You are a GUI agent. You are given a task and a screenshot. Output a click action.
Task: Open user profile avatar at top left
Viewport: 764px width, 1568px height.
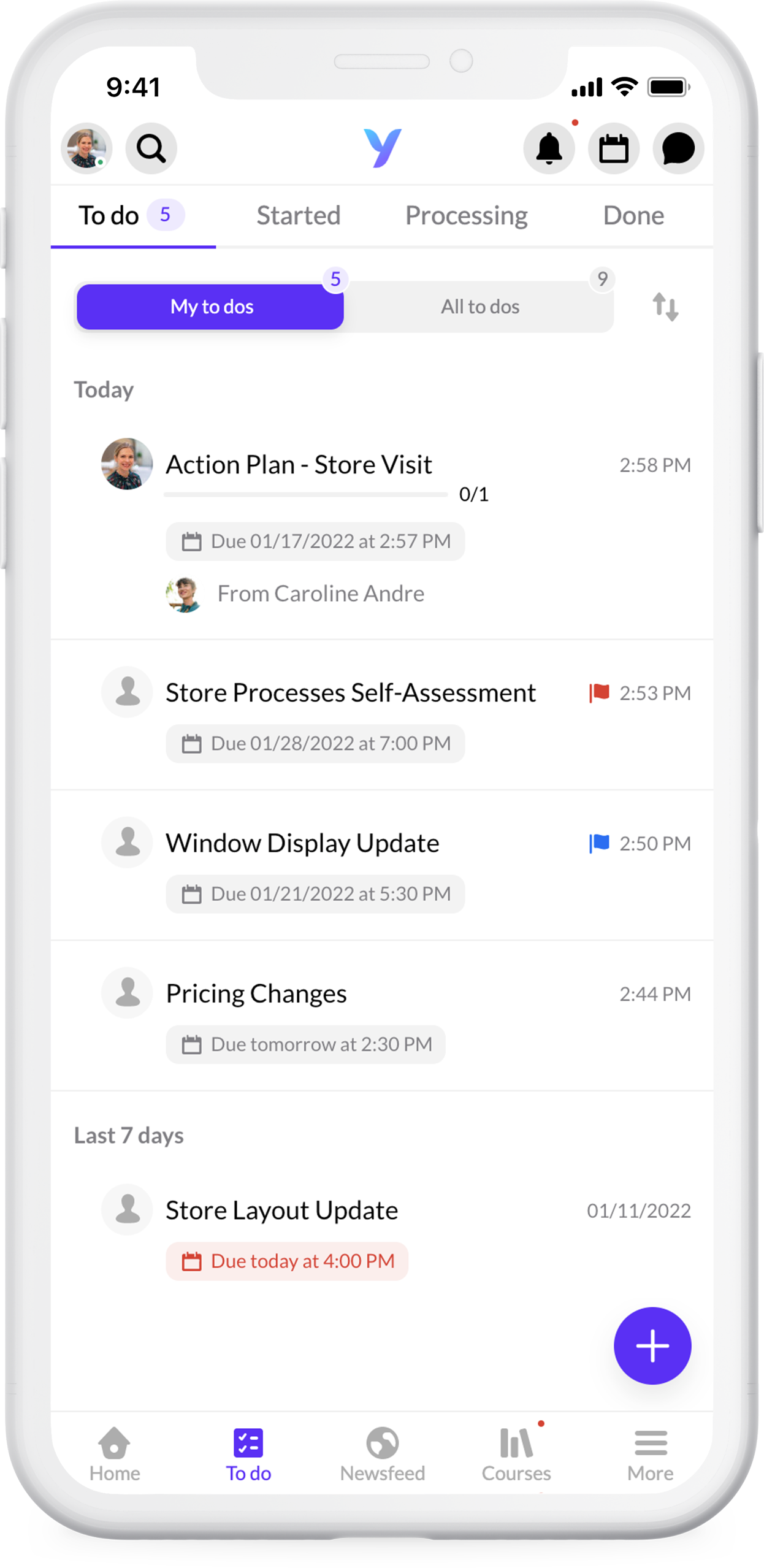click(x=86, y=148)
